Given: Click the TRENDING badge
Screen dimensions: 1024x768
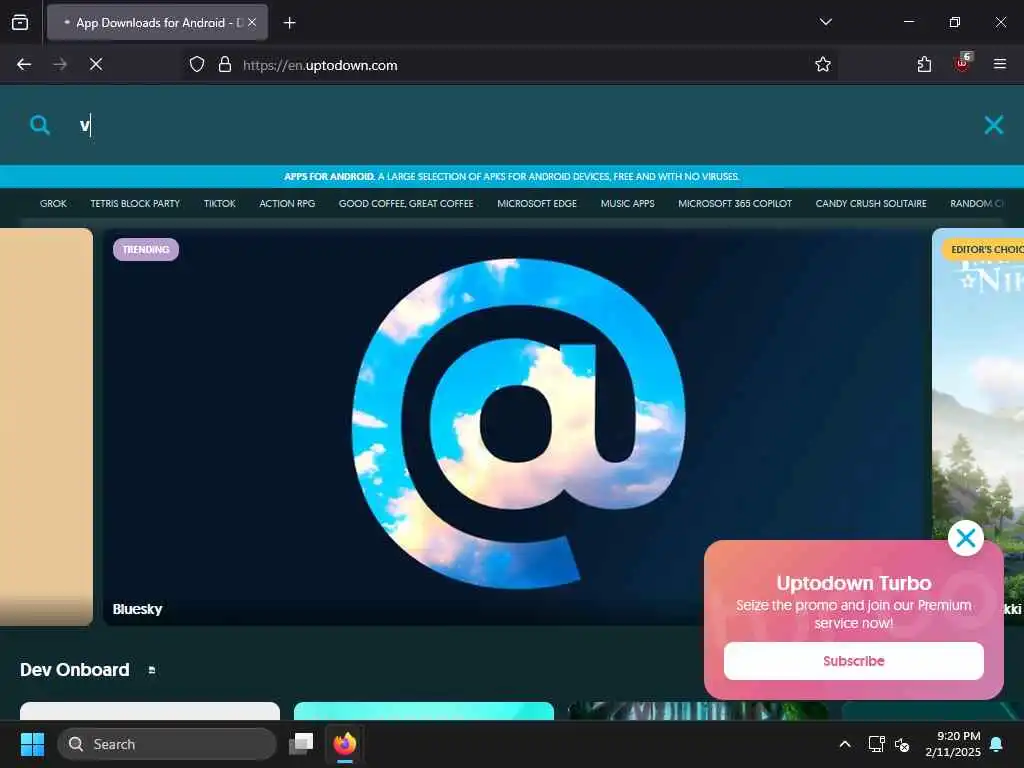Looking at the screenshot, I should coord(146,249).
